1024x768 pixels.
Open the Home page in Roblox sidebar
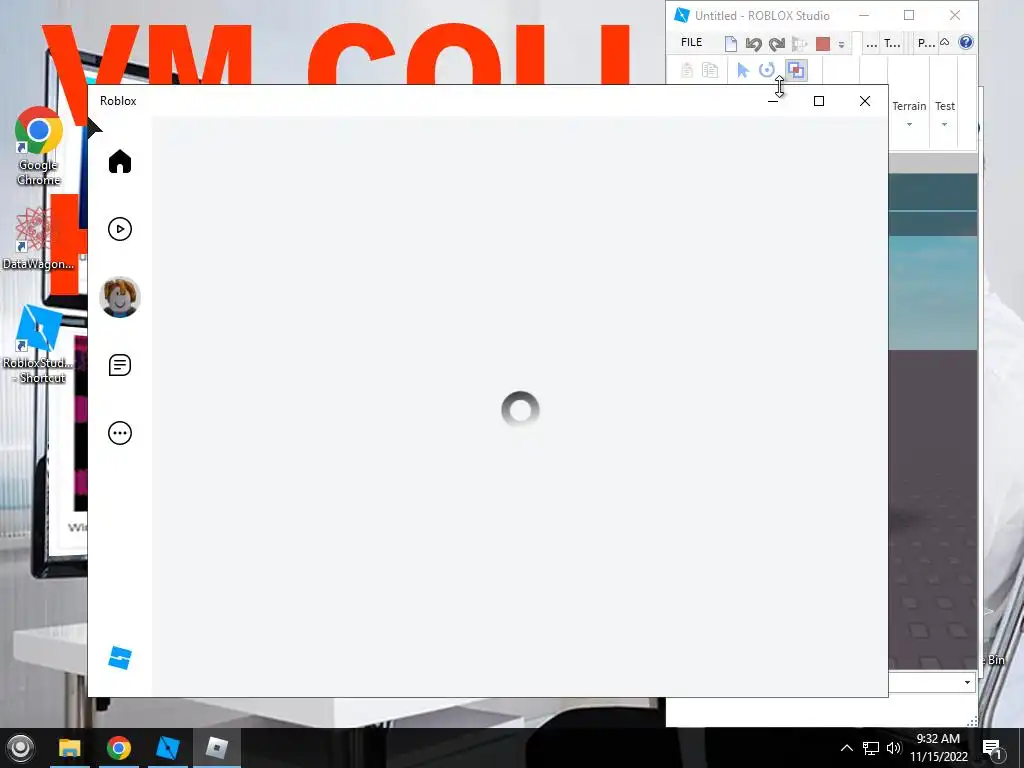(x=120, y=161)
